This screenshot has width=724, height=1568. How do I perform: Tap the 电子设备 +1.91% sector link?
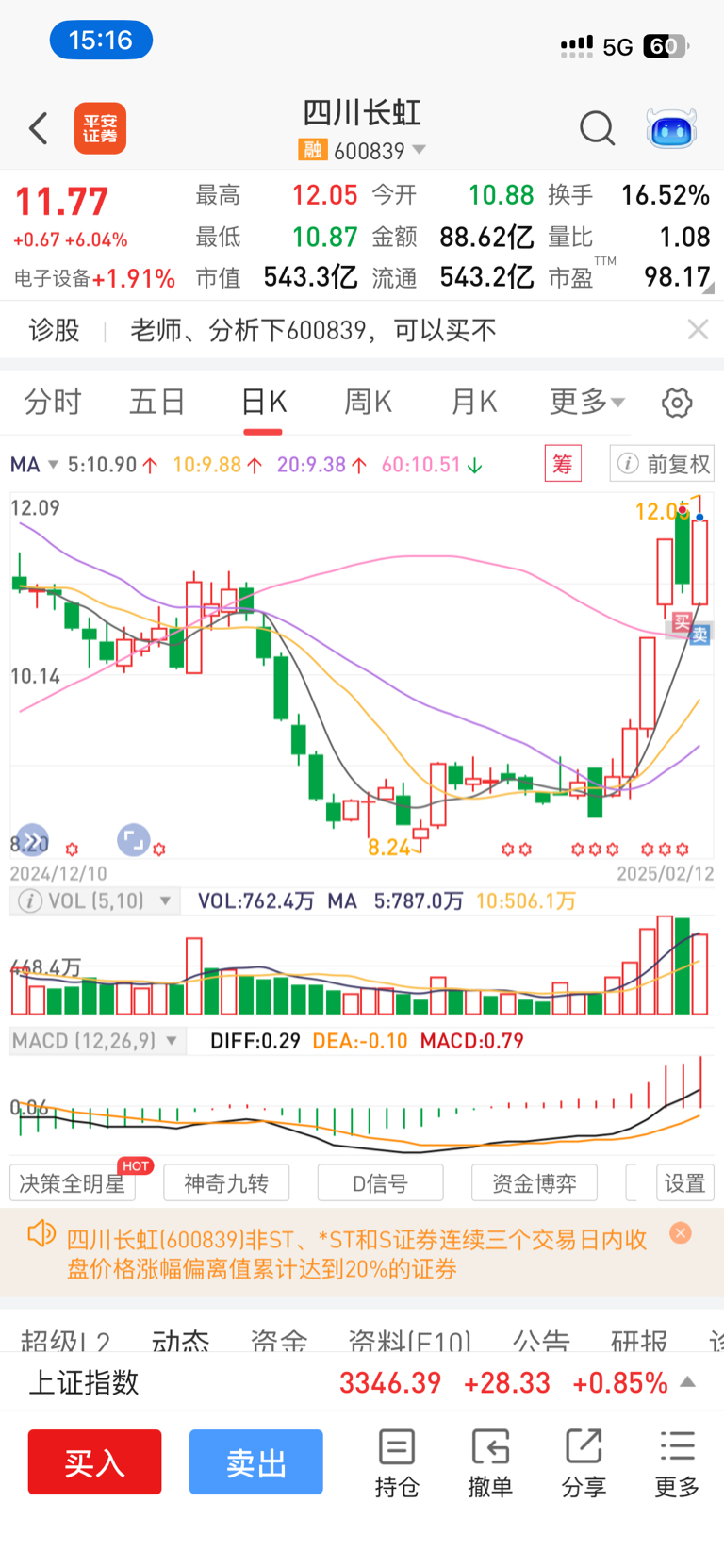coord(94,278)
